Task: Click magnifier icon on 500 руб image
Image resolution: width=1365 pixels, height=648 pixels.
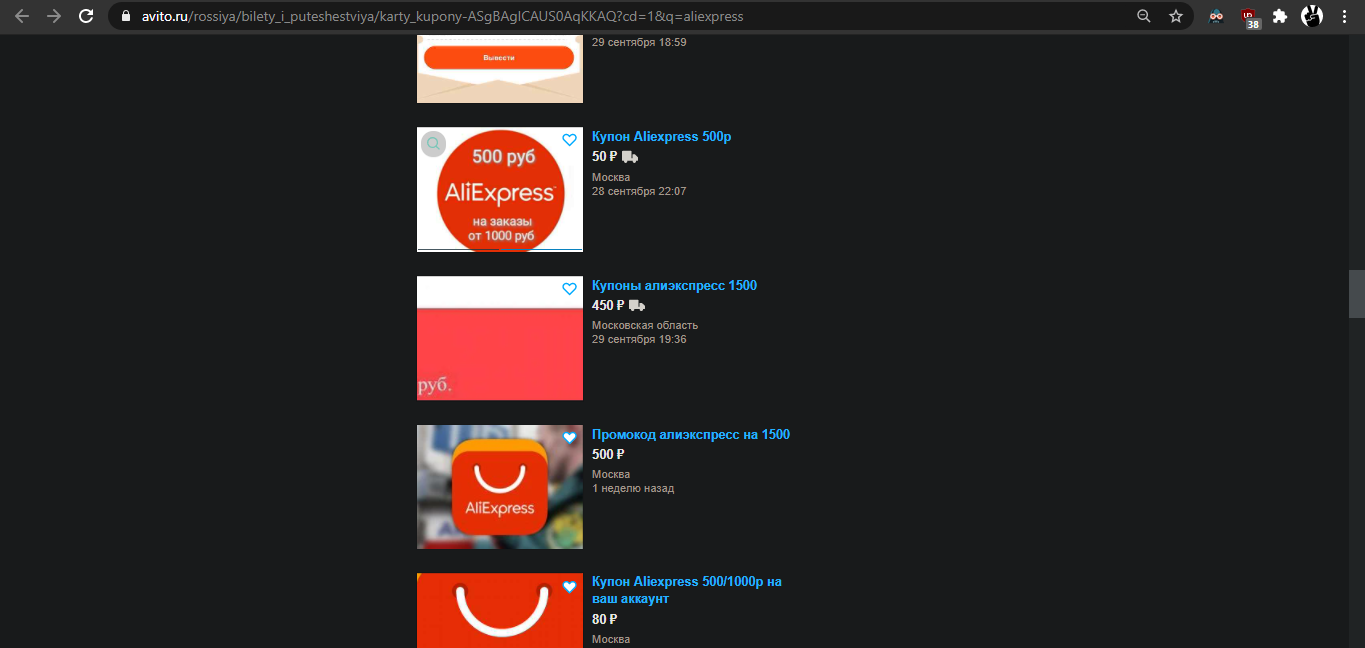Action: 433,144
